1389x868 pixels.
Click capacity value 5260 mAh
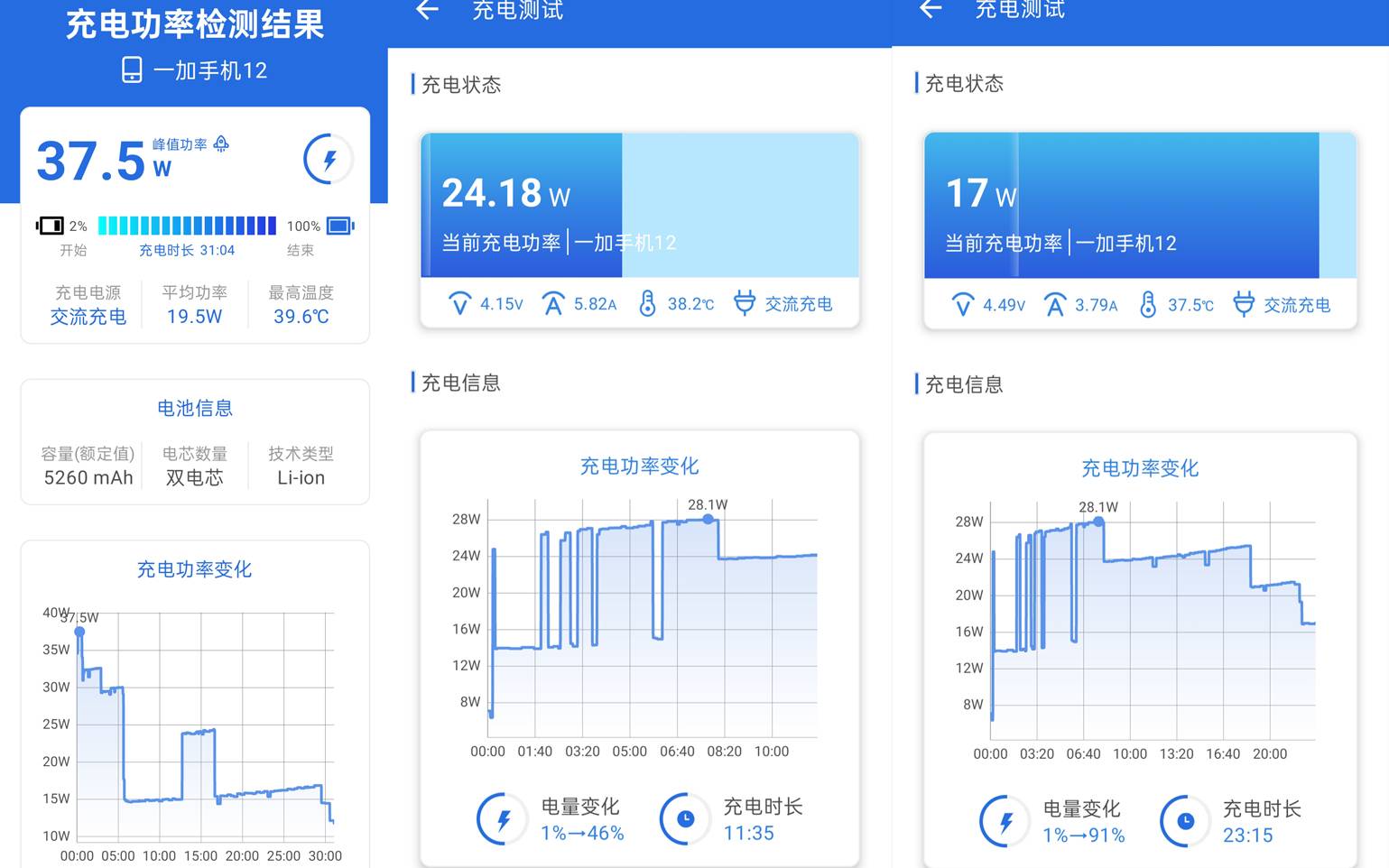coord(88,478)
